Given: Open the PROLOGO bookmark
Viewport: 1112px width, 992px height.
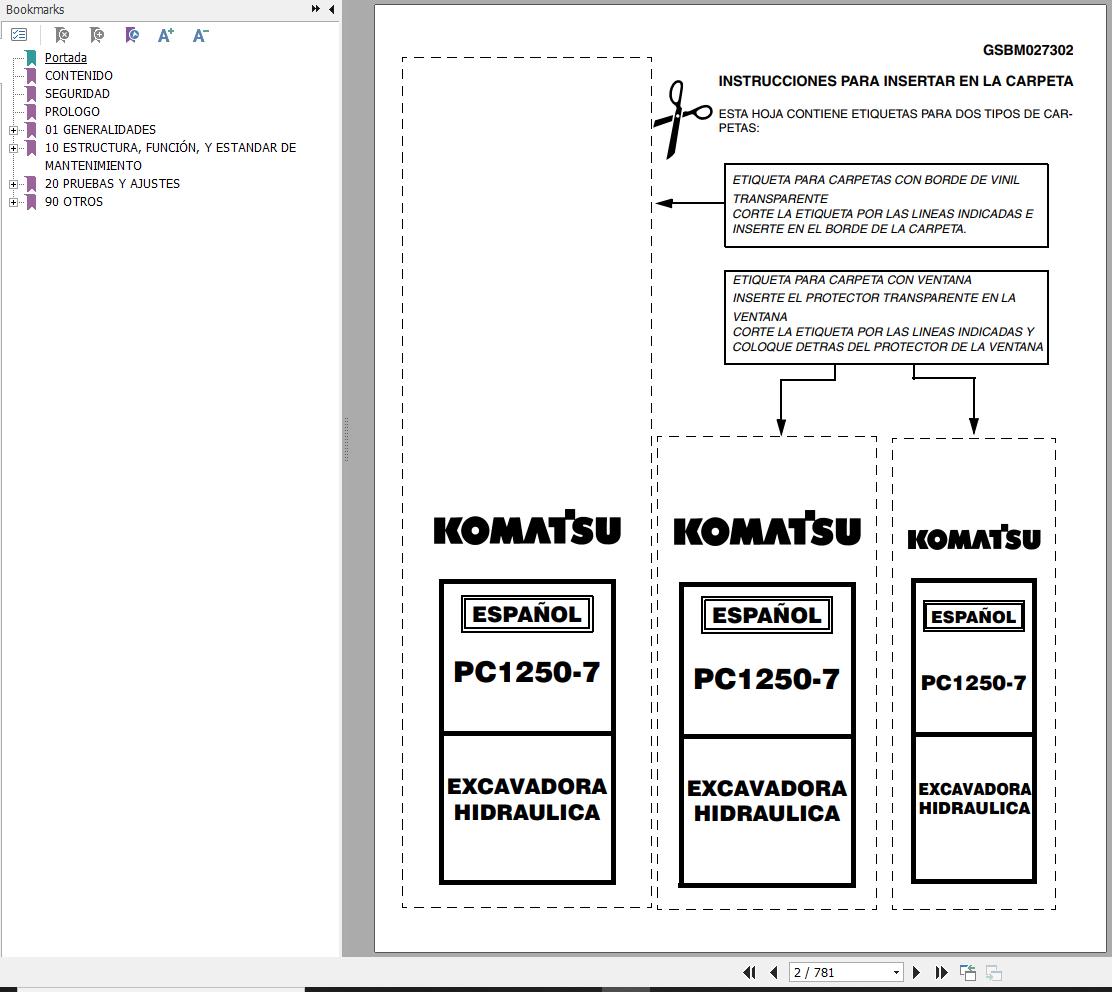Looking at the screenshot, I should [72, 111].
